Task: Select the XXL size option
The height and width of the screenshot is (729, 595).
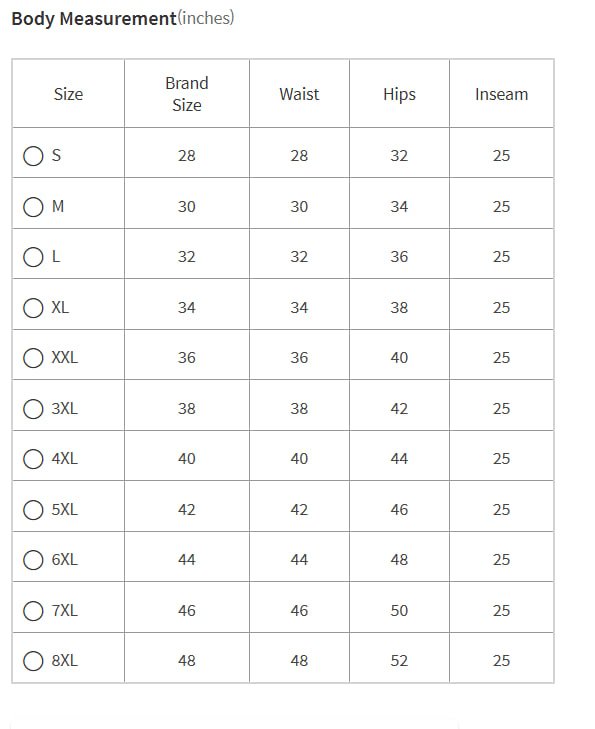Action: [x=33, y=358]
